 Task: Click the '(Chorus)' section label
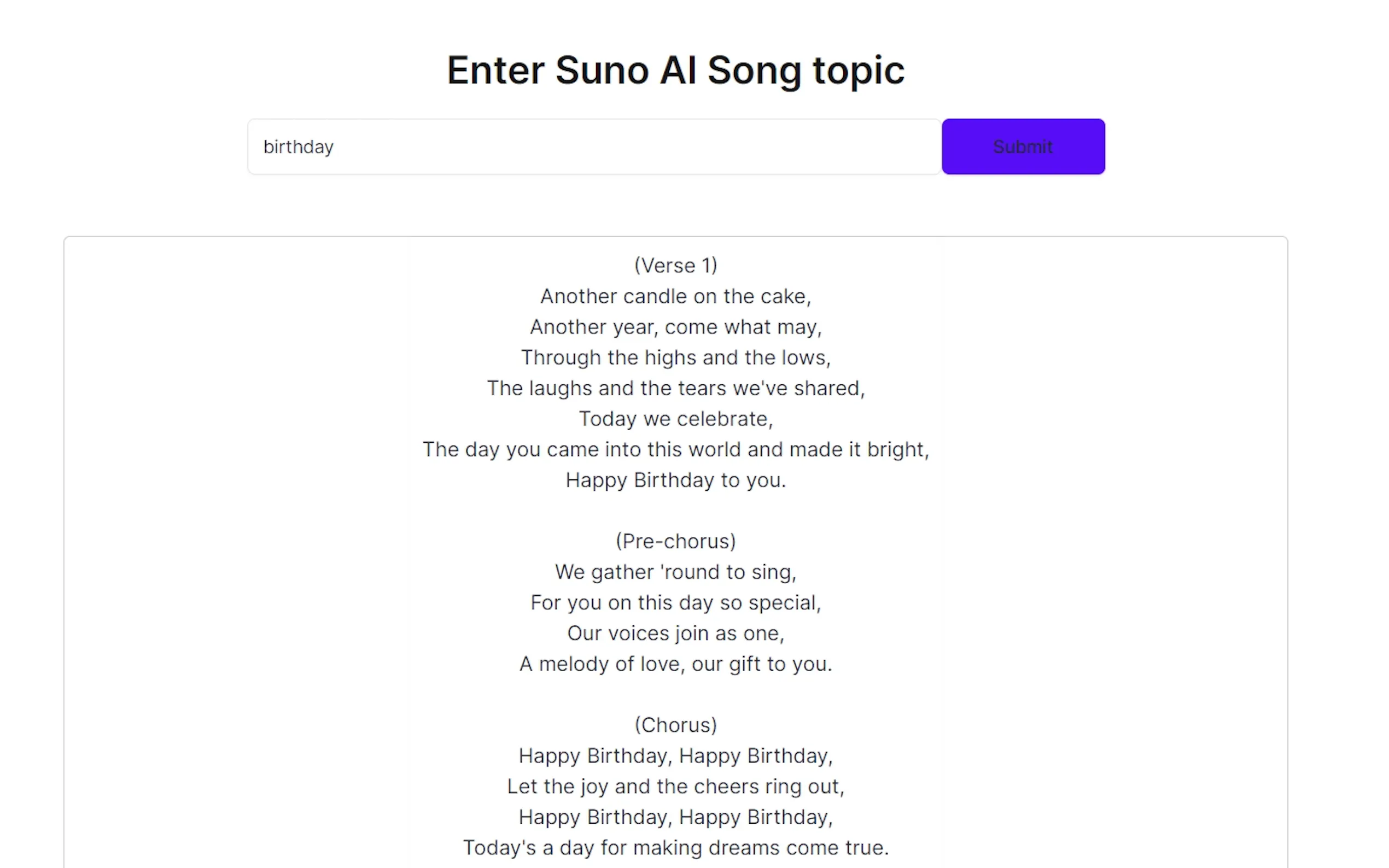point(676,724)
